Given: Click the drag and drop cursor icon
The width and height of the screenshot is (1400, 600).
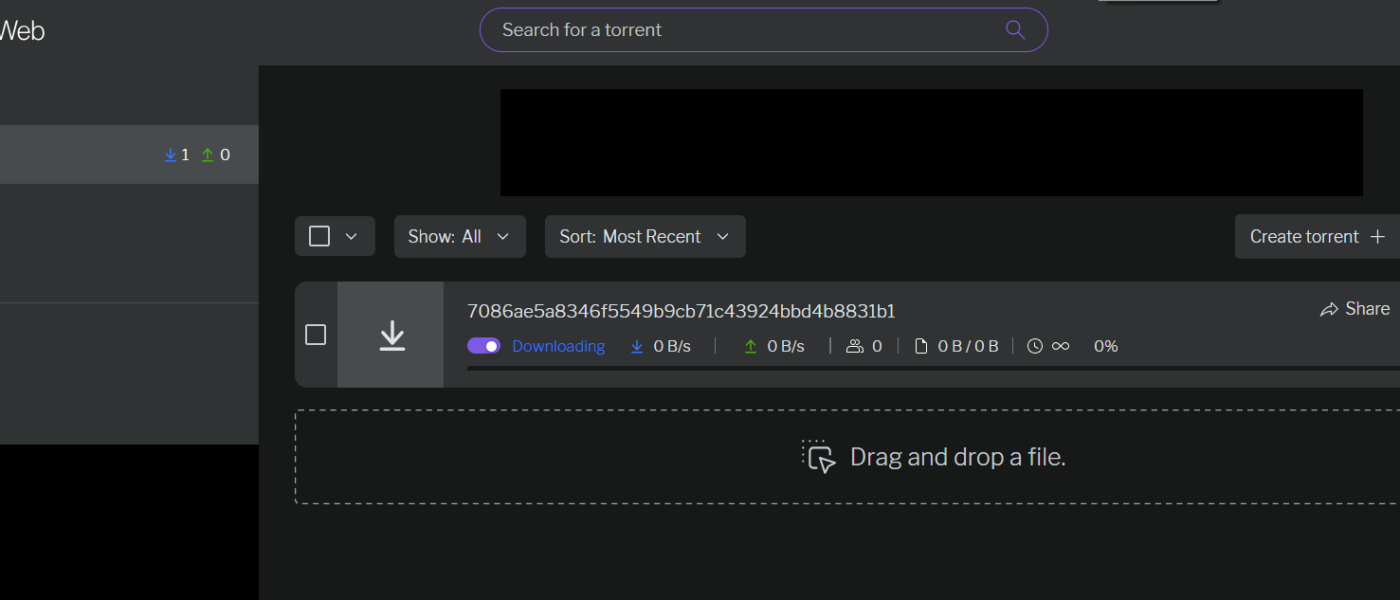Looking at the screenshot, I should pyautogui.click(x=819, y=457).
